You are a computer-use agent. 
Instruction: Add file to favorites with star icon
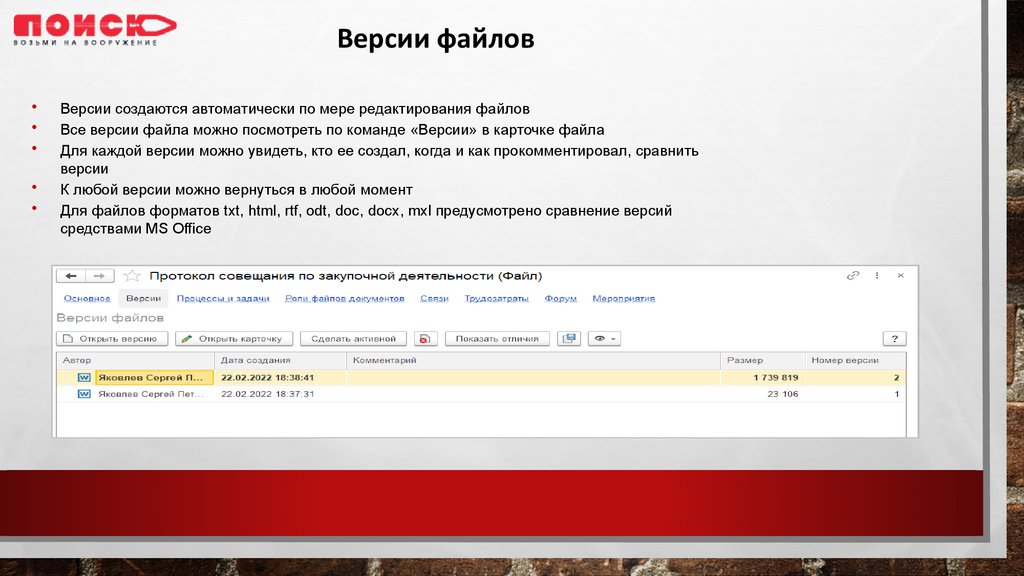tap(132, 276)
